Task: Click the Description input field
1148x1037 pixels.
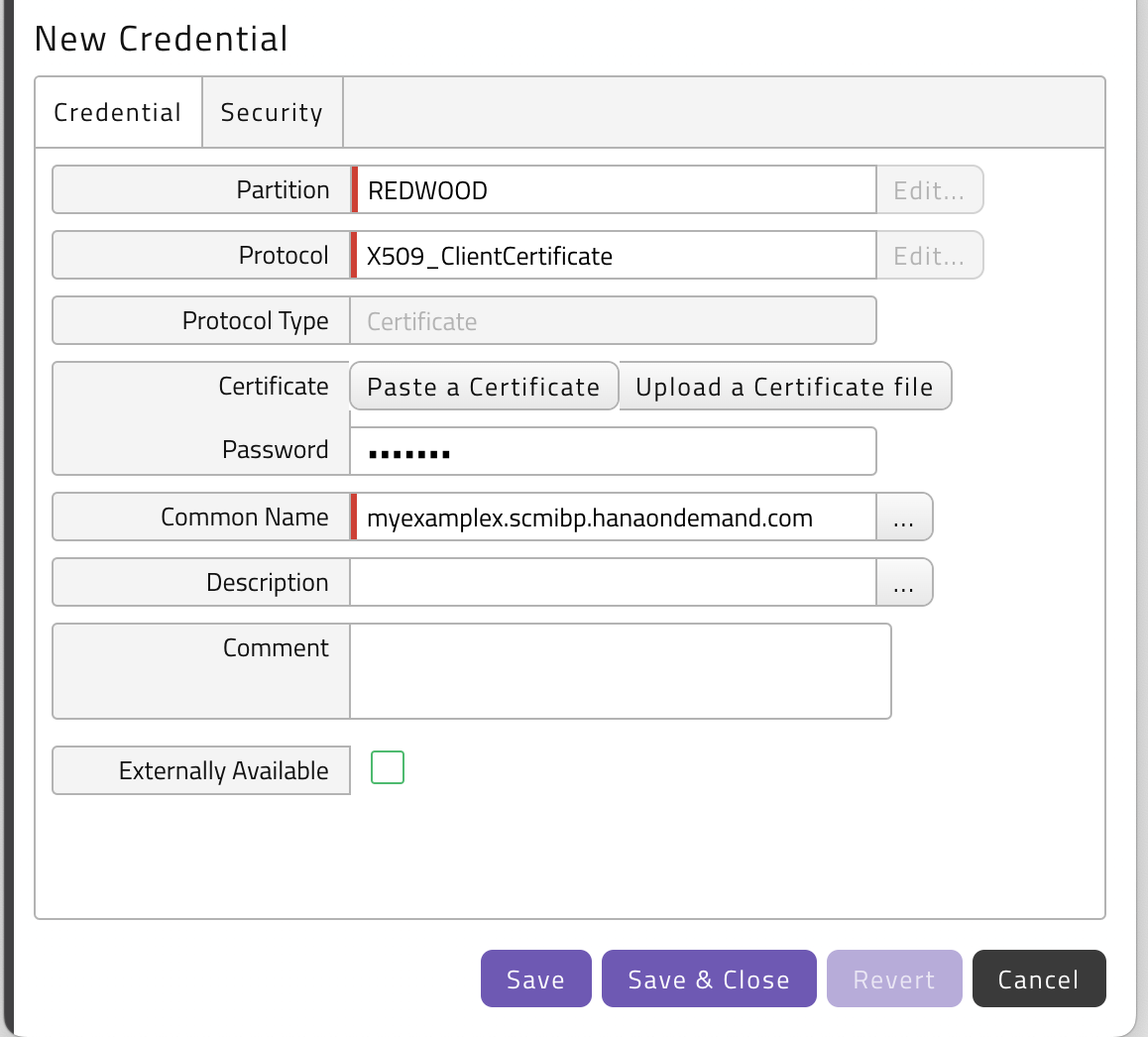Action: coord(613,582)
